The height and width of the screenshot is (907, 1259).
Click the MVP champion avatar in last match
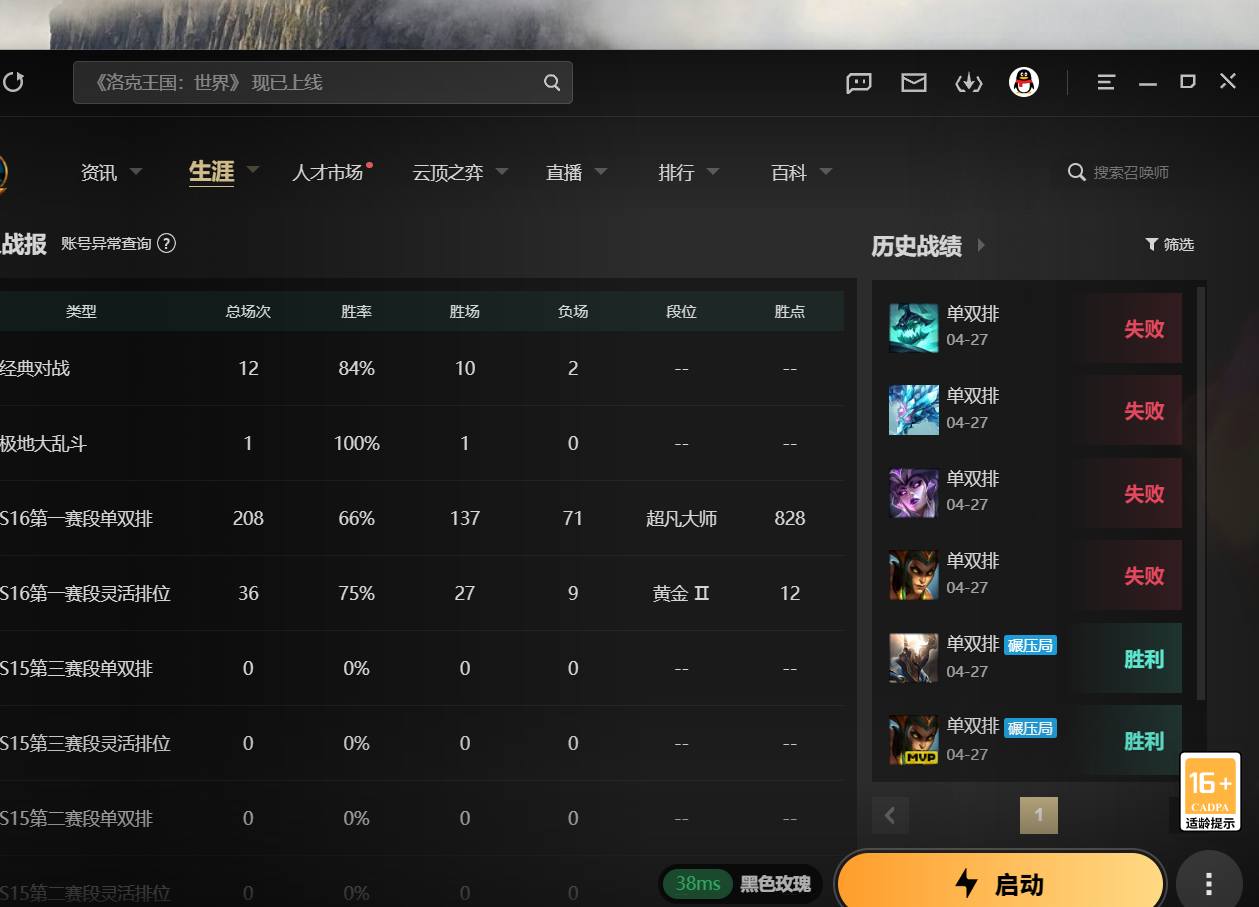[914, 740]
